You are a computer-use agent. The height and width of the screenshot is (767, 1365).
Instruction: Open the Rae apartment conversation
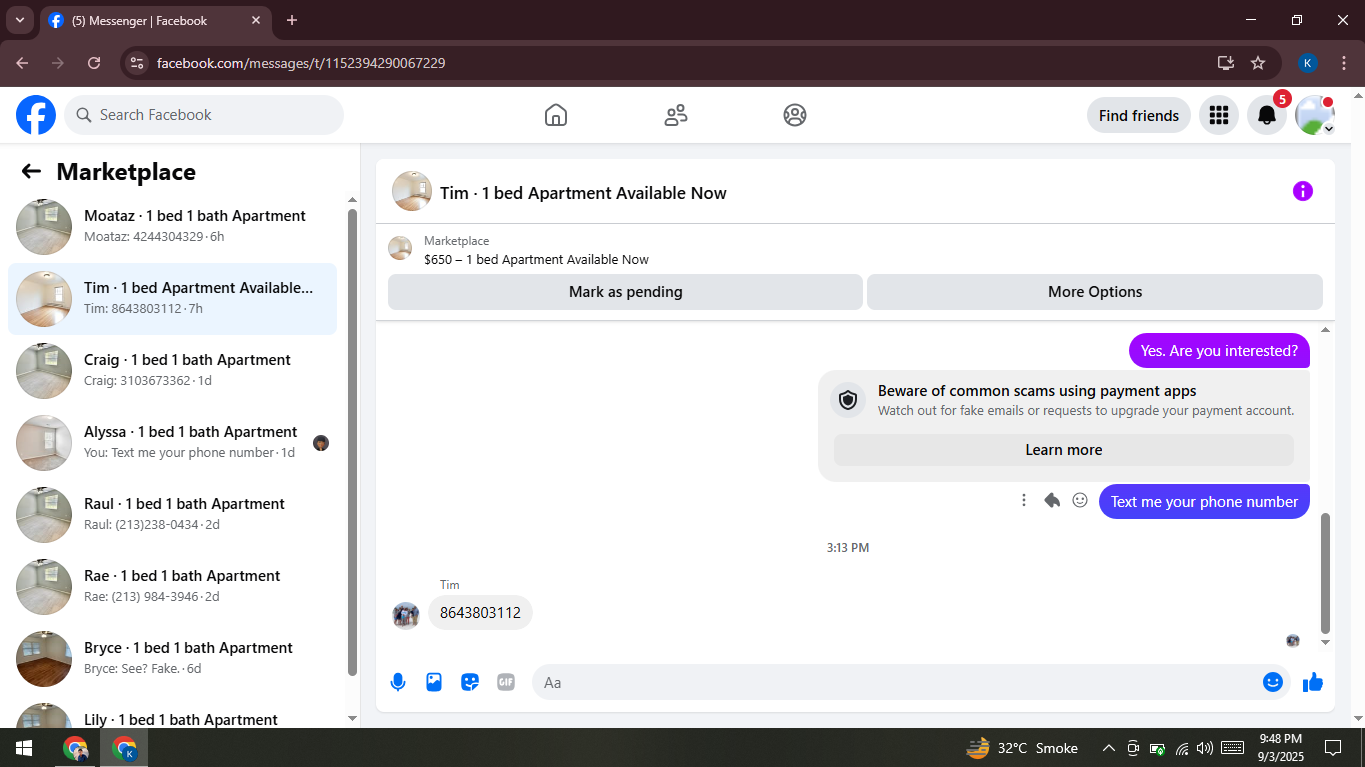click(172, 586)
